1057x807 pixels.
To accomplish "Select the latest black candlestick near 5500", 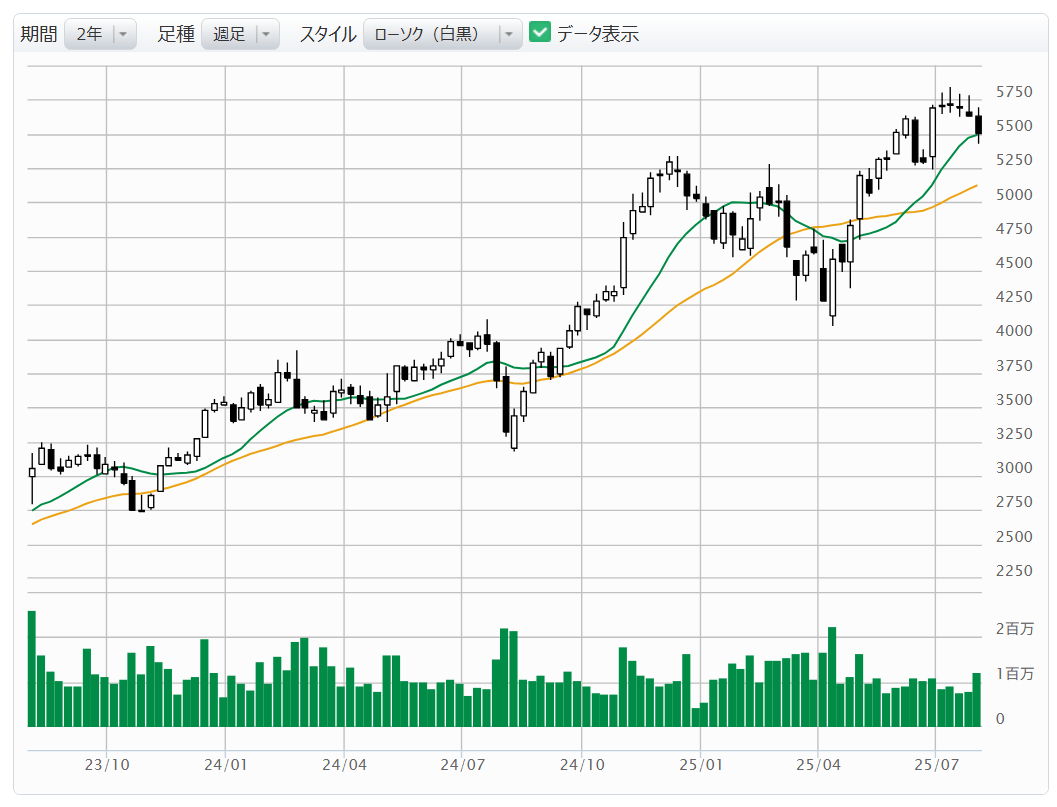I will coord(979,125).
